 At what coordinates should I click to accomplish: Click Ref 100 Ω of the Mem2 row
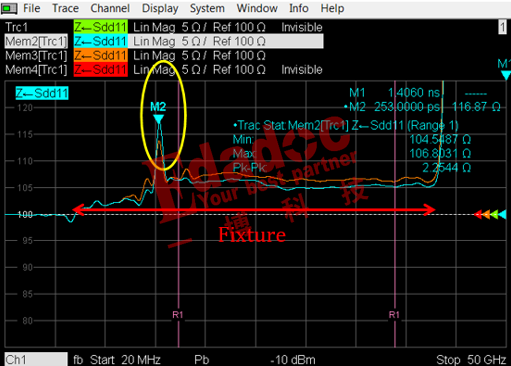click(239, 41)
